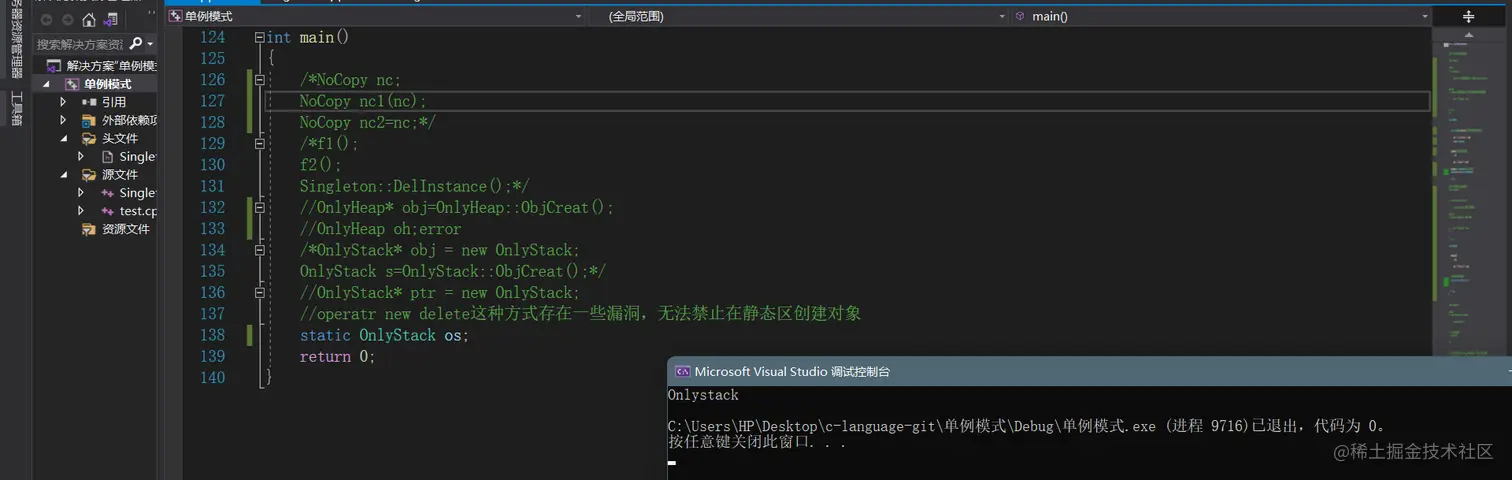
Task: Click the debug console title bar icon
Action: [683, 371]
